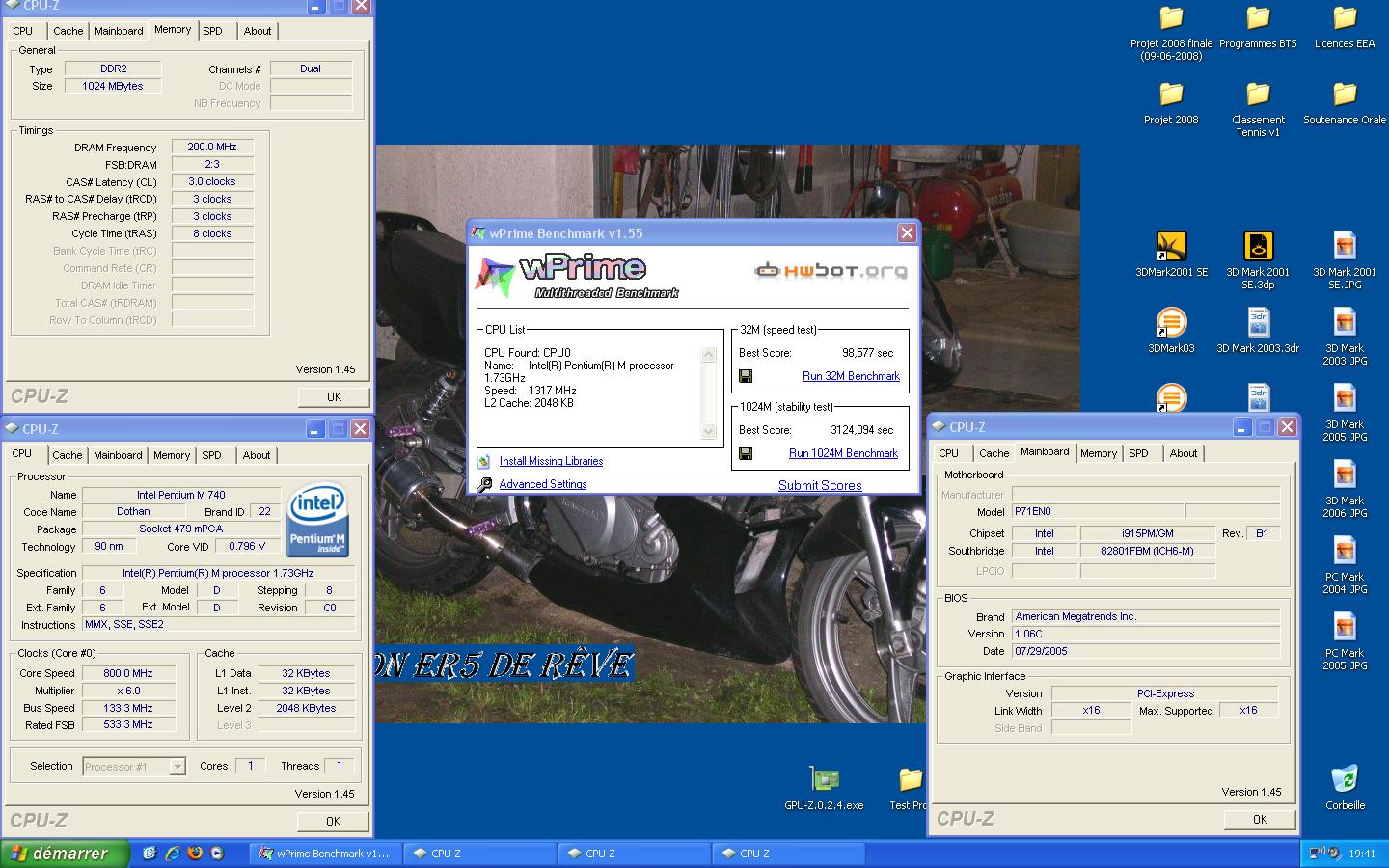Open SPD tab in right CPU-Z Mainboard window

pyautogui.click(x=1139, y=453)
